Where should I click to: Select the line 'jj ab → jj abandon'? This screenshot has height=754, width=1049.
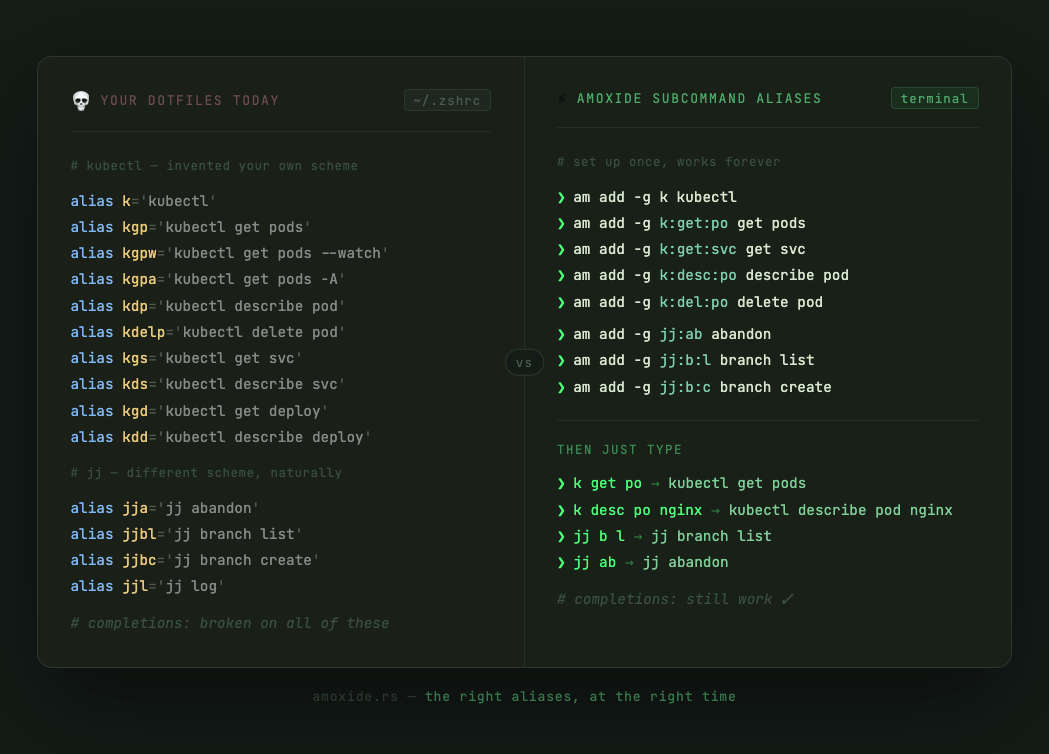click(x=643, y=563)
